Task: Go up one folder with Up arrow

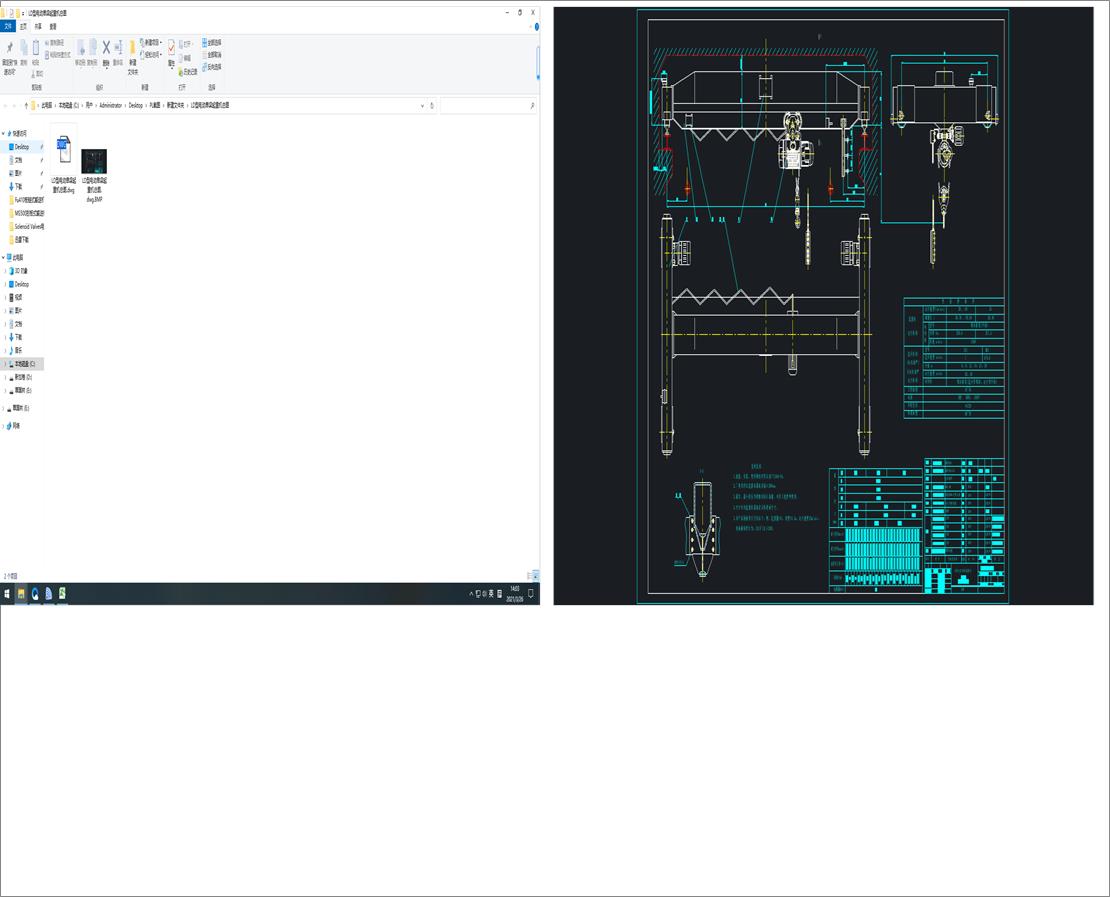Action: coord(26,105)
